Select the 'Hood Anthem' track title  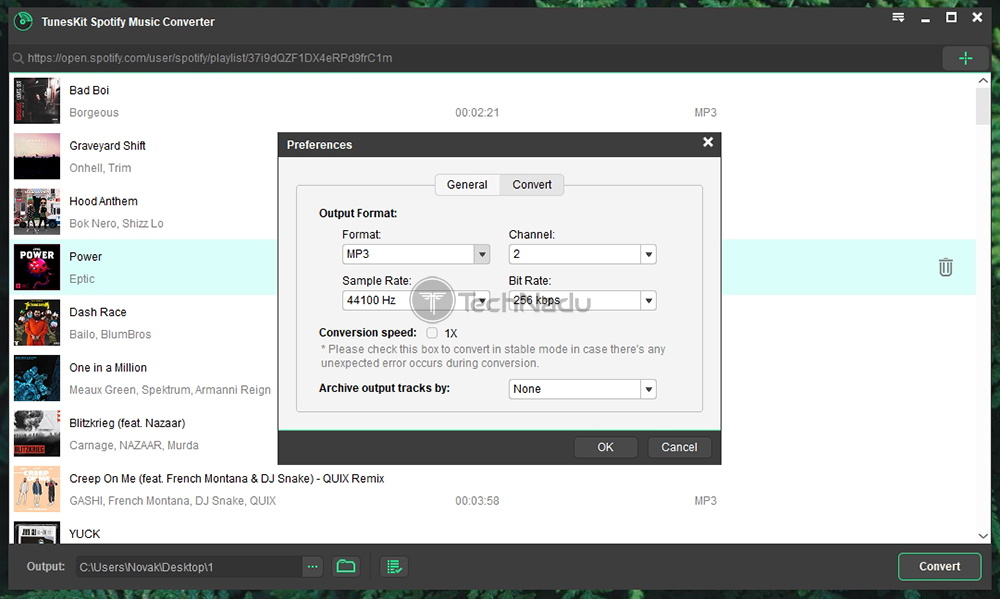click(x=103, y=202)
